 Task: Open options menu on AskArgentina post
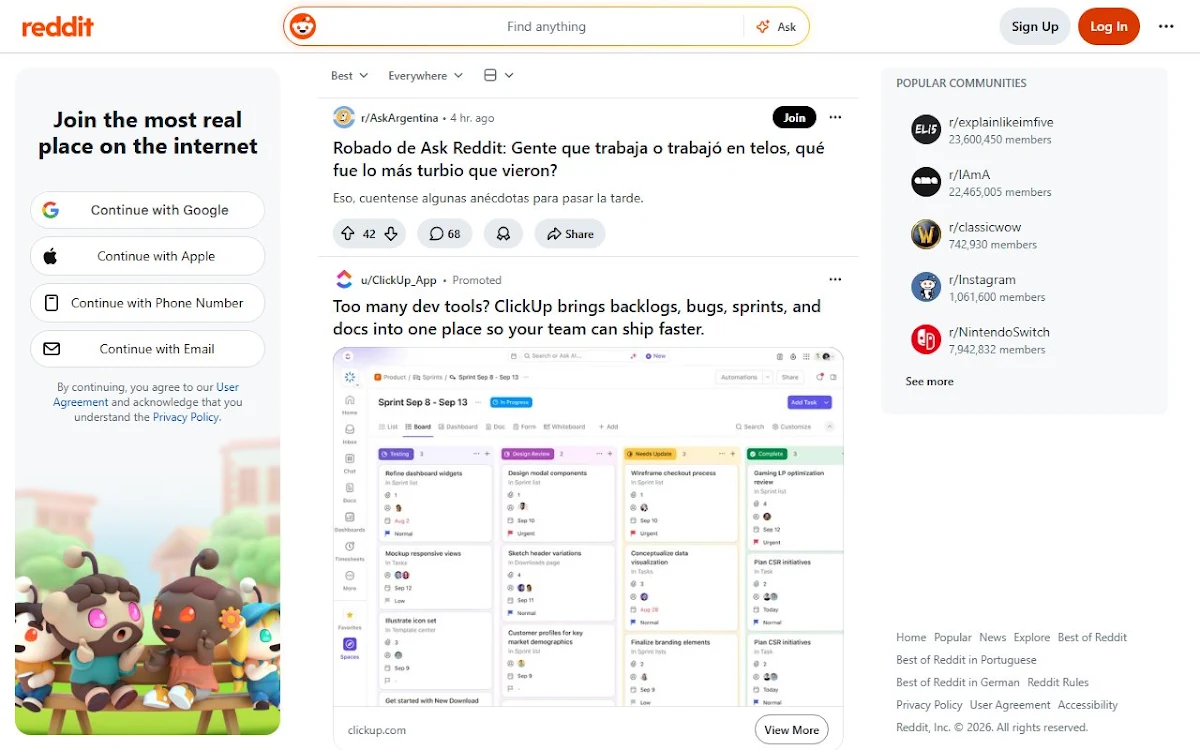pyautogui.click(x=835, y=117)
